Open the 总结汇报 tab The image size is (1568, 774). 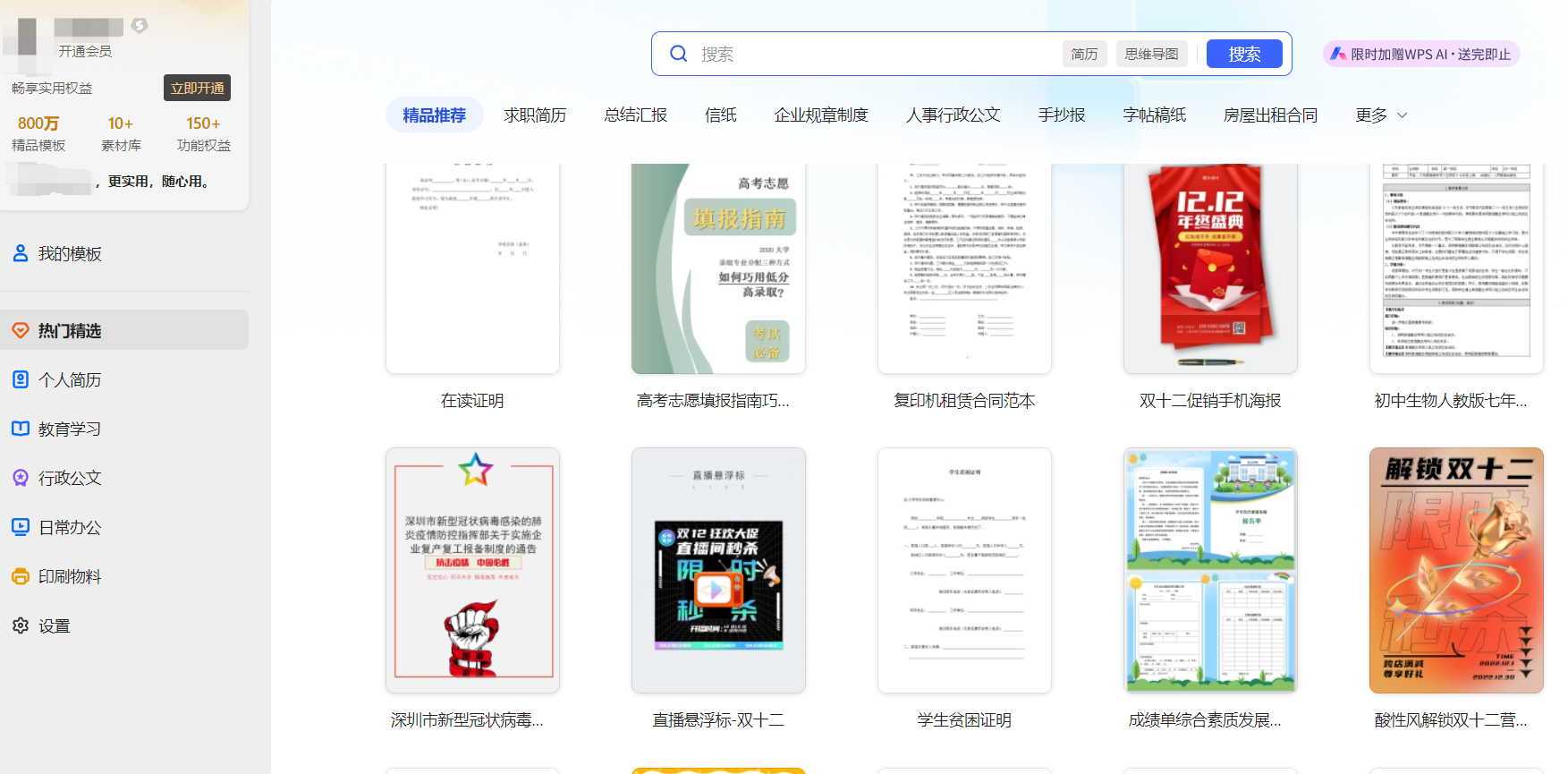pyautogui.click(x=636, y=115)
